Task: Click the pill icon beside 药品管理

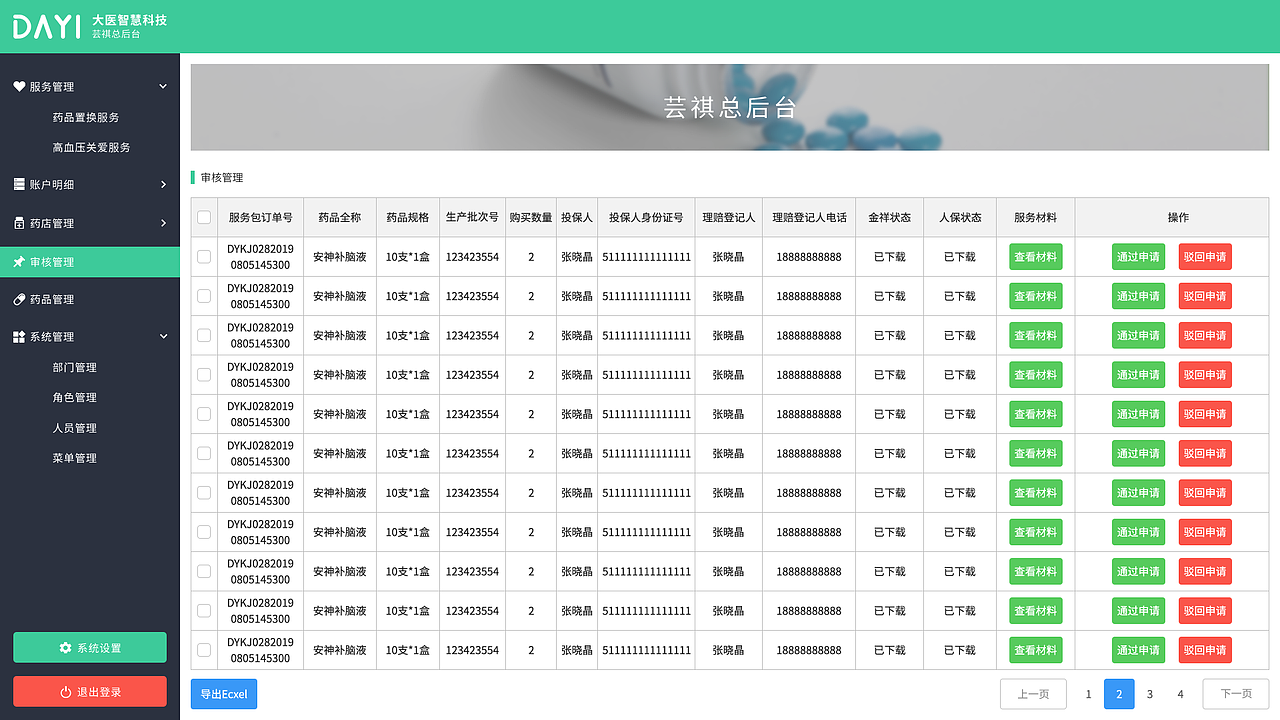Action: pos(19,299)
